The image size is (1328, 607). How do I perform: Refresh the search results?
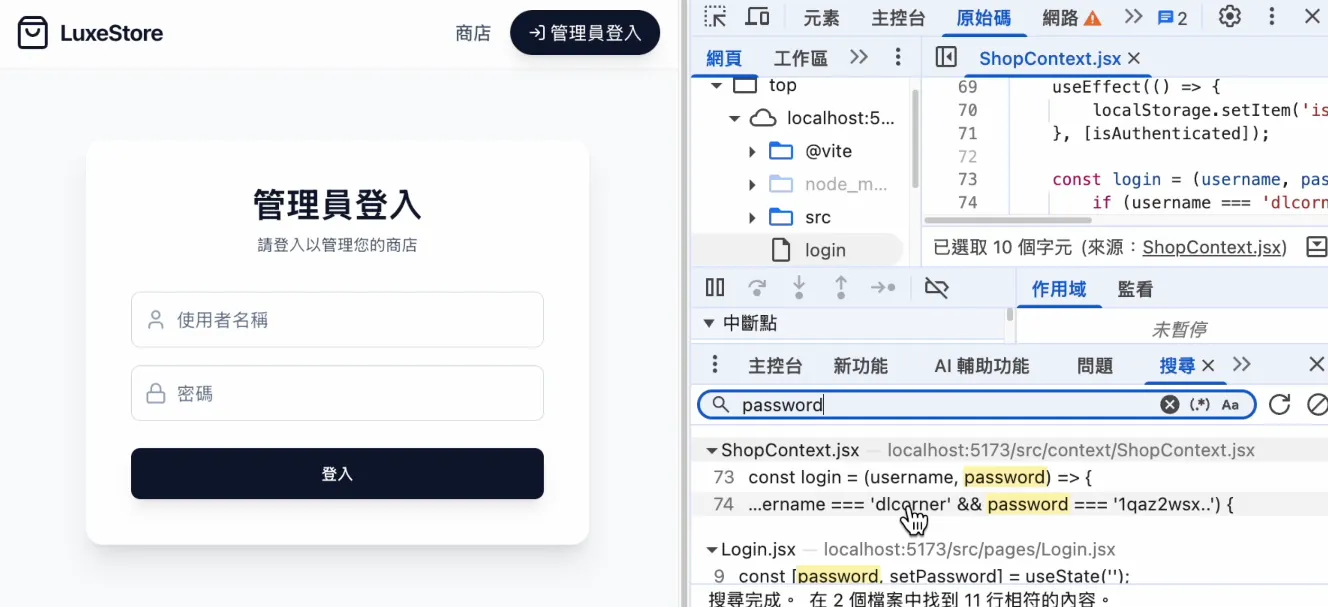click(1279, 404)
